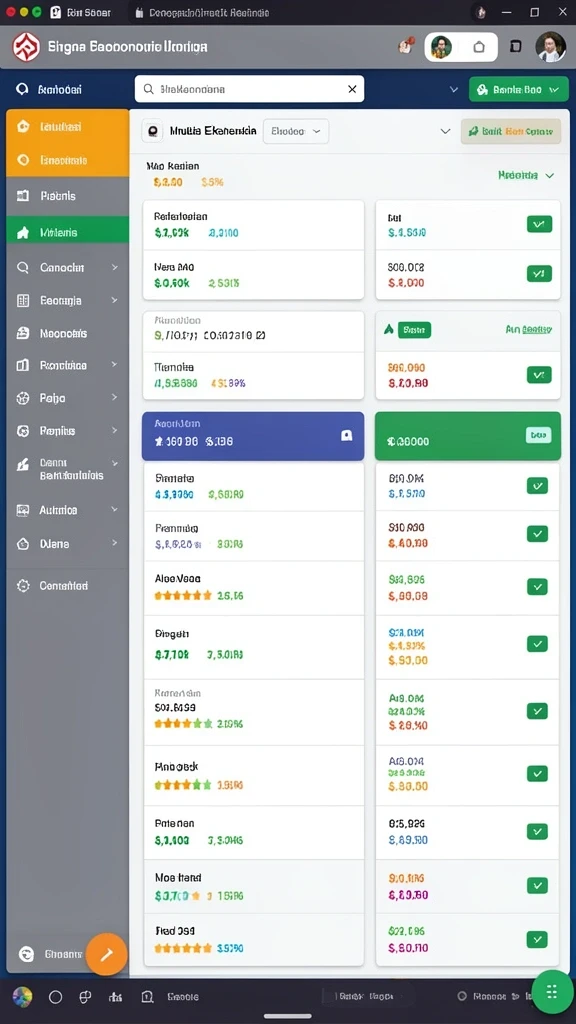Screen dimensions: 576x1024
Task: Click the 'Peiga' sidebar icon
Action: (x=23, y=398)
